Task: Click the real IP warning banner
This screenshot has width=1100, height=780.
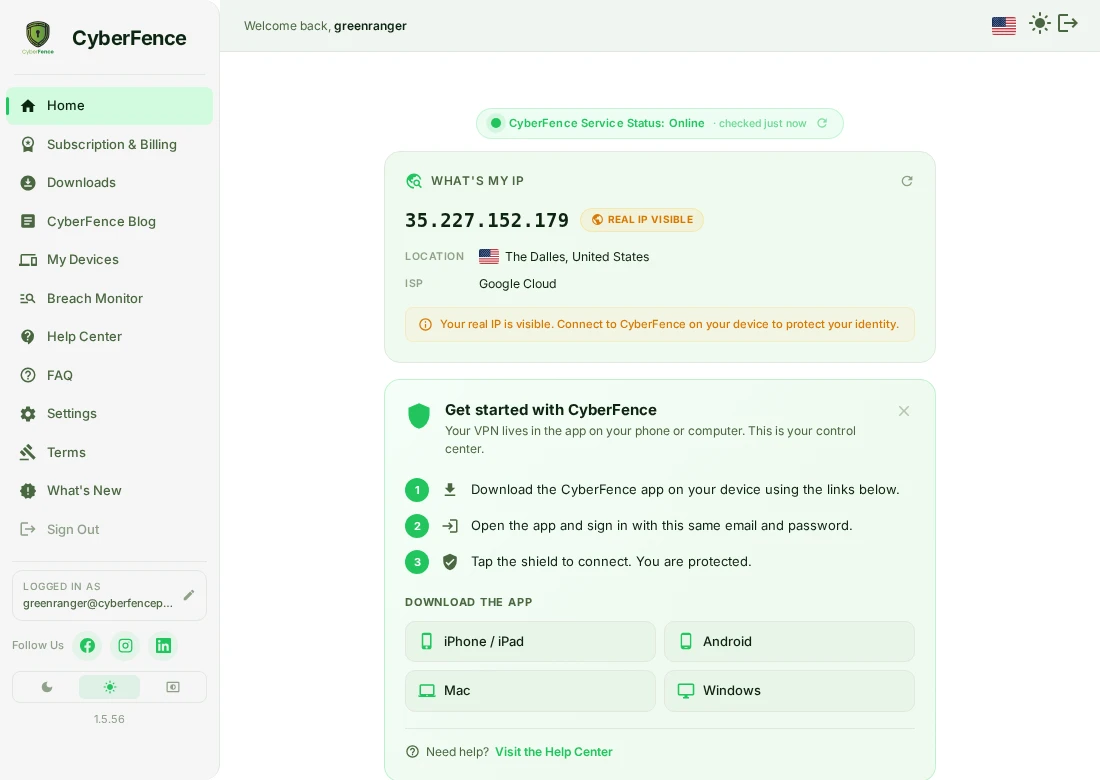Action: [x=659, y=324]
